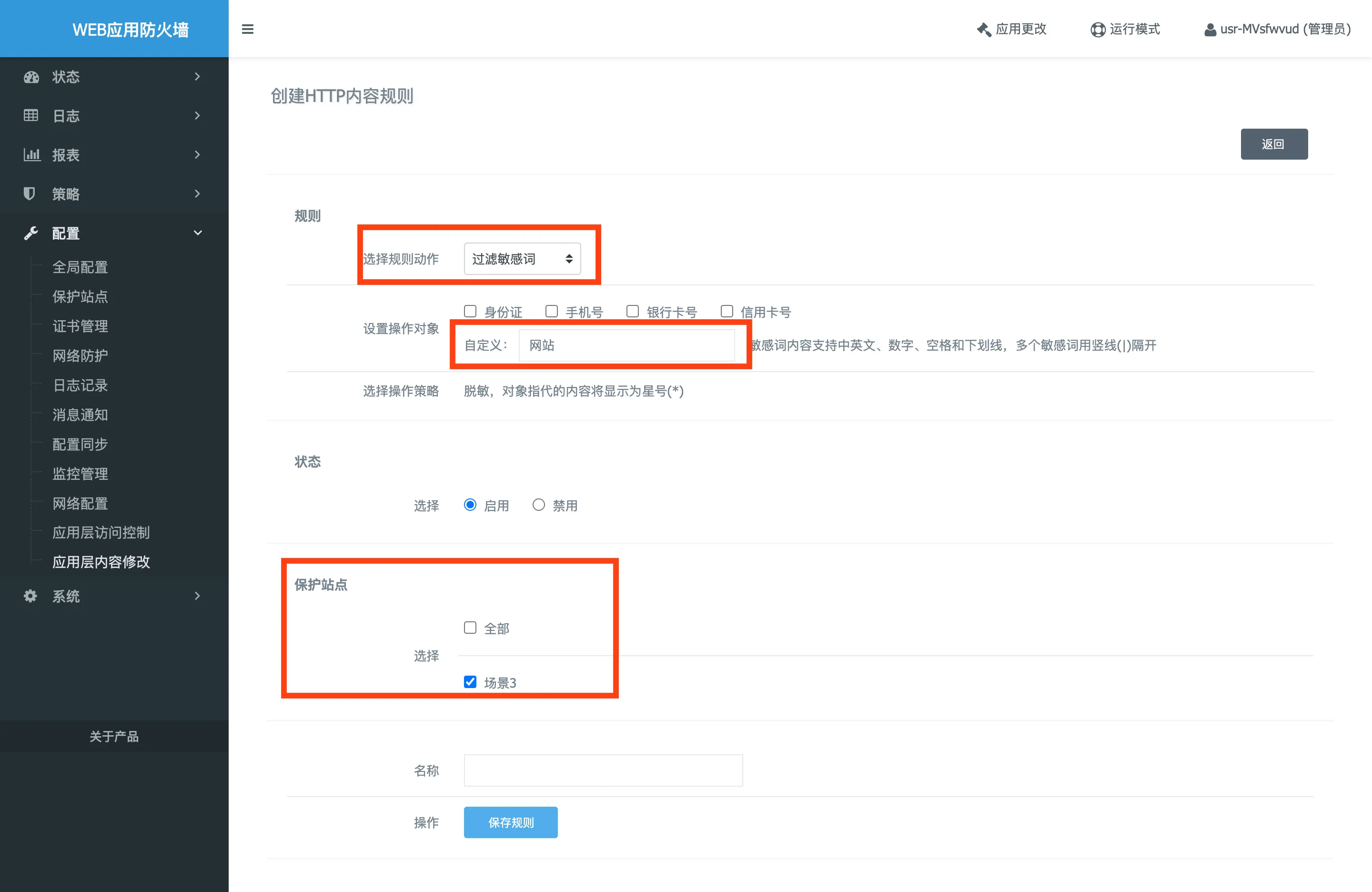Expand the 系统 menu chevron
Image resolution: width=1372 pixels, height=892 pixels.
(198, 596)
